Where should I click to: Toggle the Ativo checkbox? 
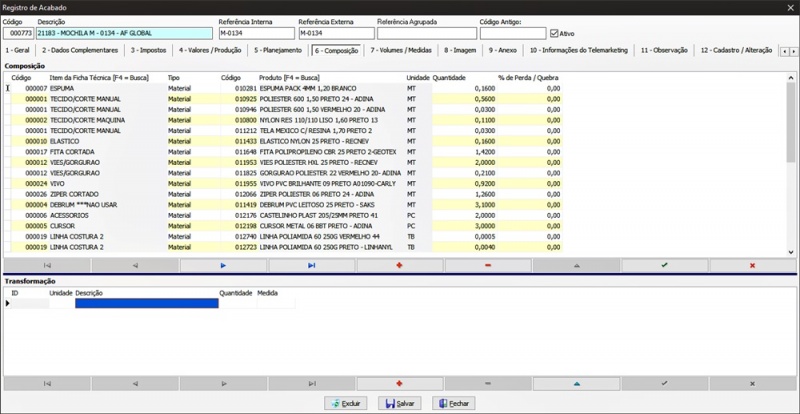[x=555, y=34]
